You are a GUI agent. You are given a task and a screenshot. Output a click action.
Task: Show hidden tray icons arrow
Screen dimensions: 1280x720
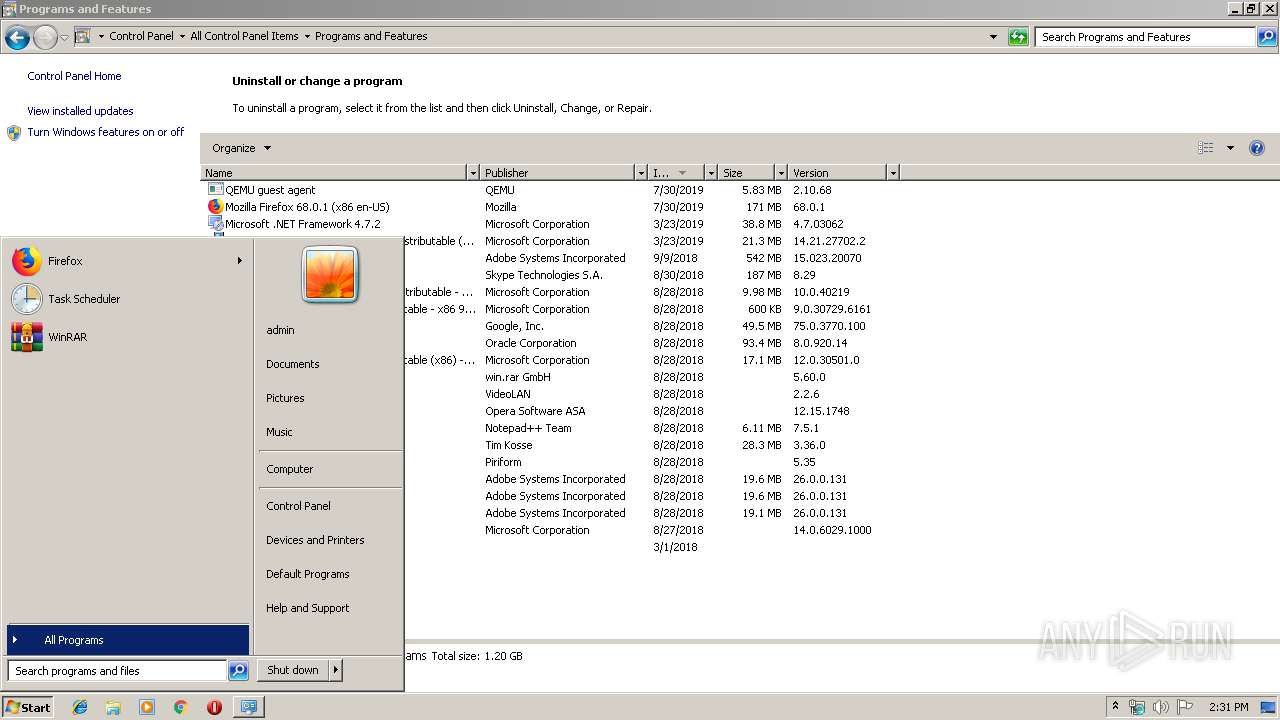[x=1116, y=707]
